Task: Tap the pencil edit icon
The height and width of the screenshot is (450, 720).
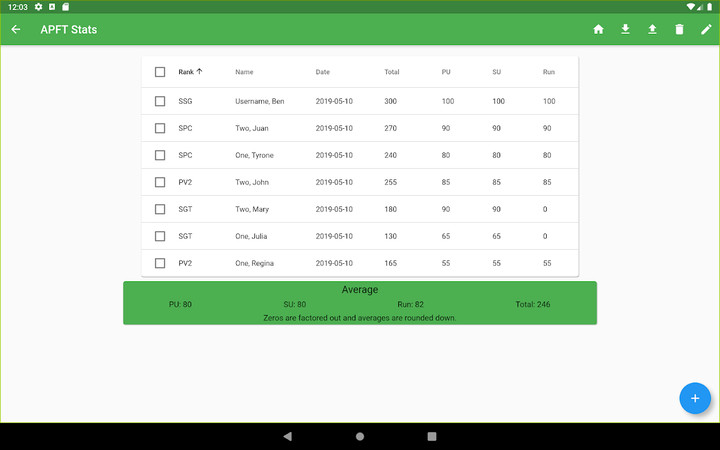Action: click(x=706, y=29)
